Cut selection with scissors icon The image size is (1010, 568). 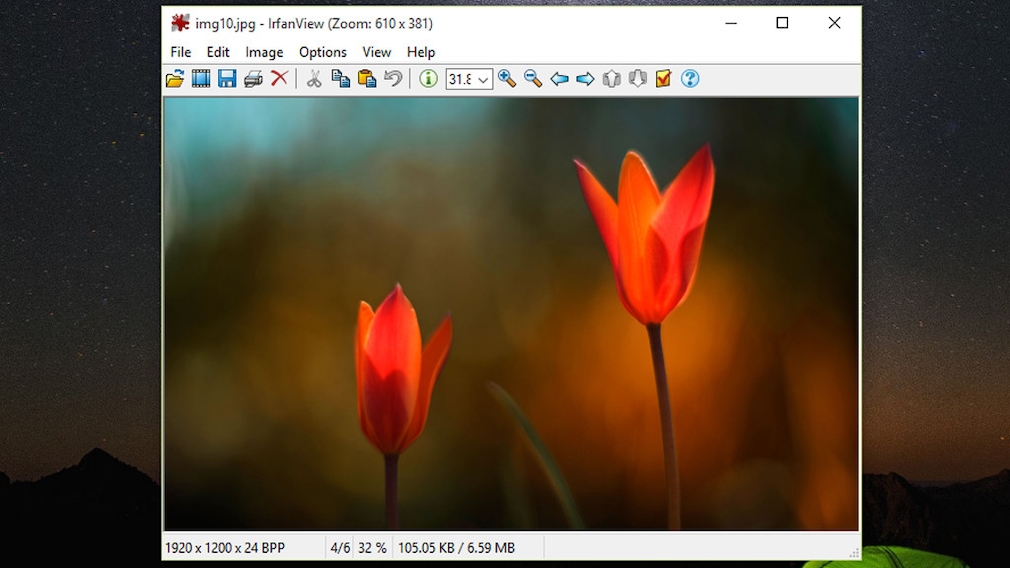[314, 79]
